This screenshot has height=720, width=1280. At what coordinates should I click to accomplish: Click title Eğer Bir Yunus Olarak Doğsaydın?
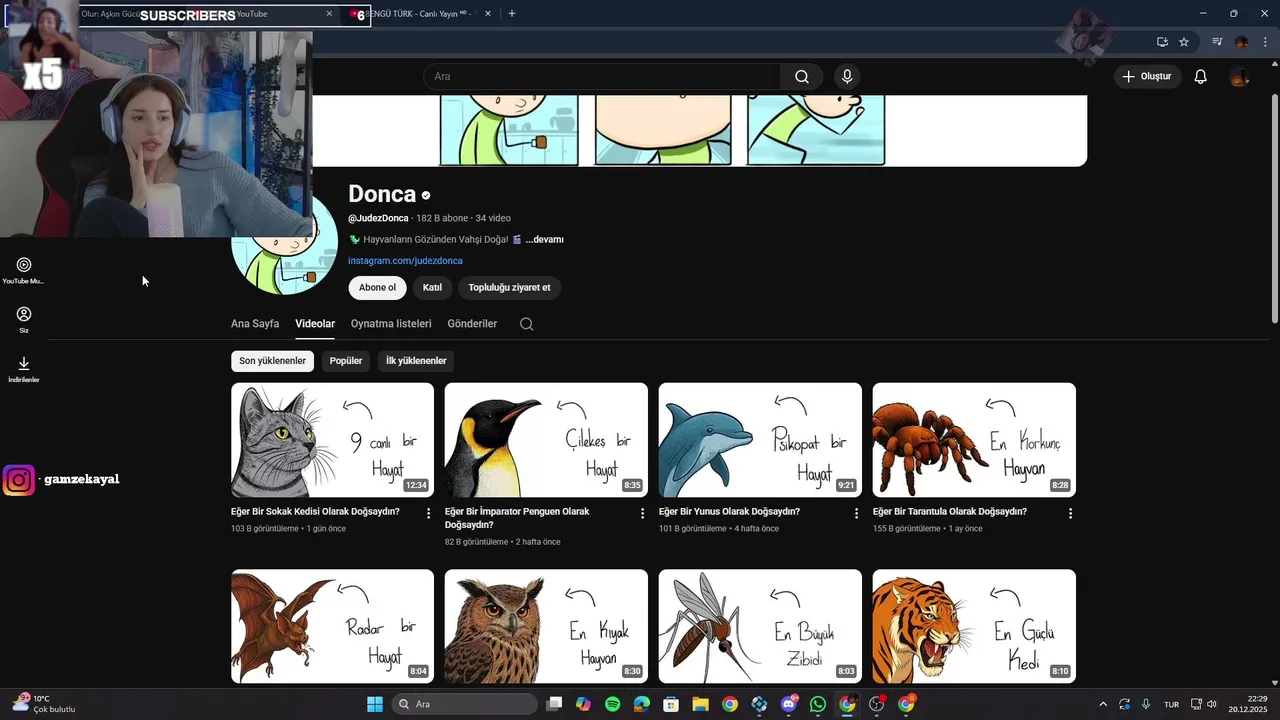tap(729, 512)
